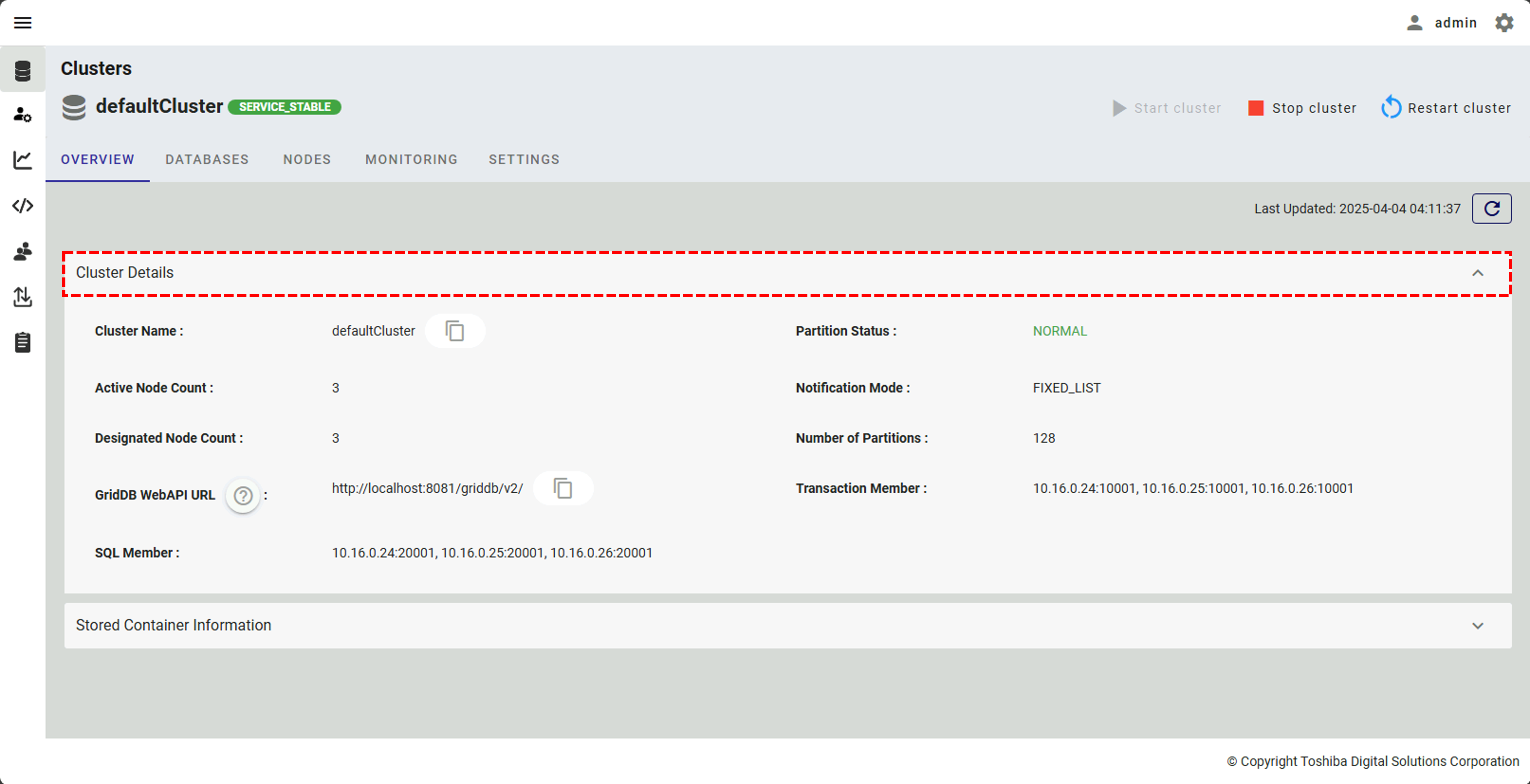Expand the Stored Container Information panel
1530x784 pixels.
point(1477,625)
